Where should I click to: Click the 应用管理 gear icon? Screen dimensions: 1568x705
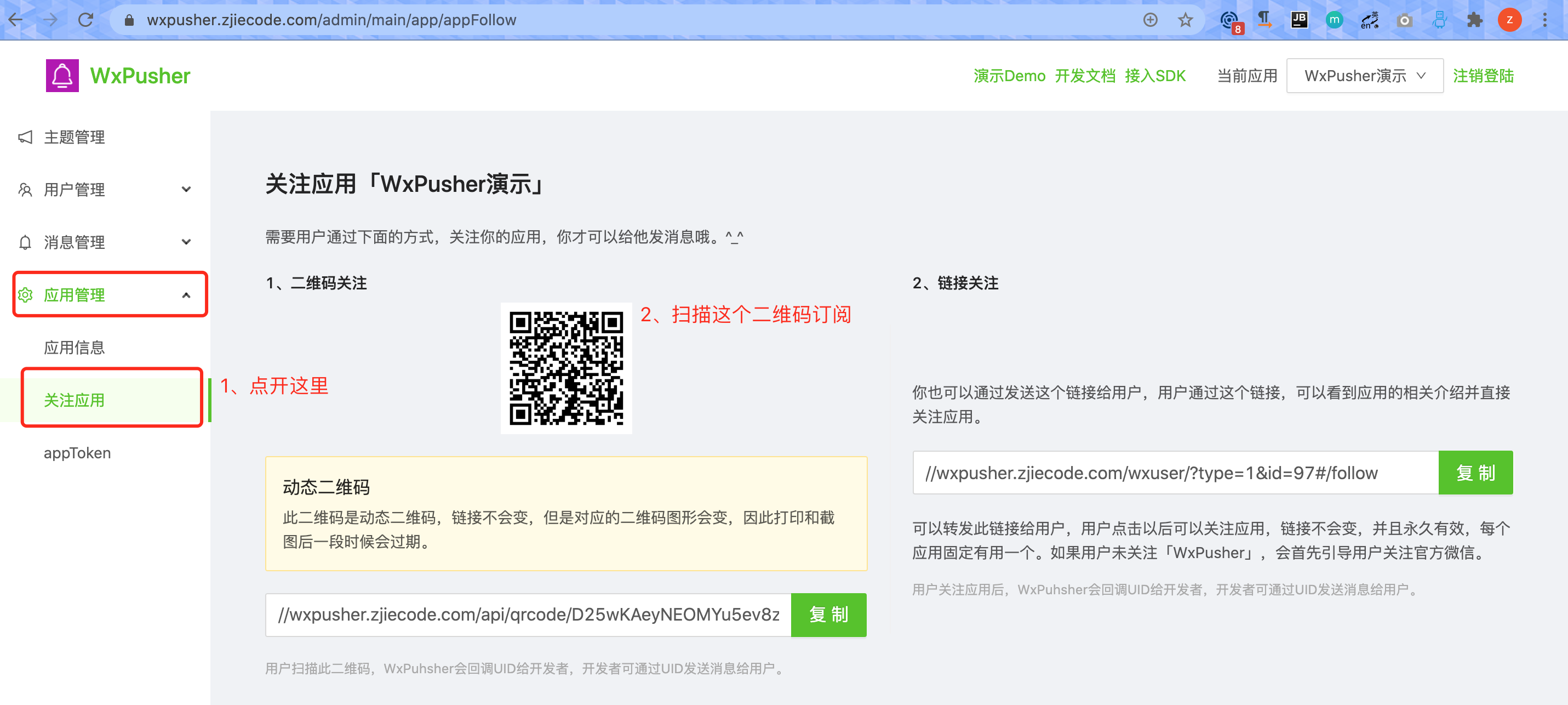[26, 295]
